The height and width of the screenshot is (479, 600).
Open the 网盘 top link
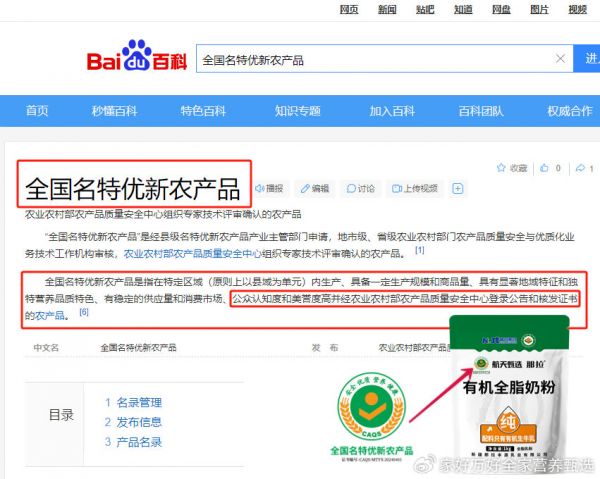coord(501,10)
